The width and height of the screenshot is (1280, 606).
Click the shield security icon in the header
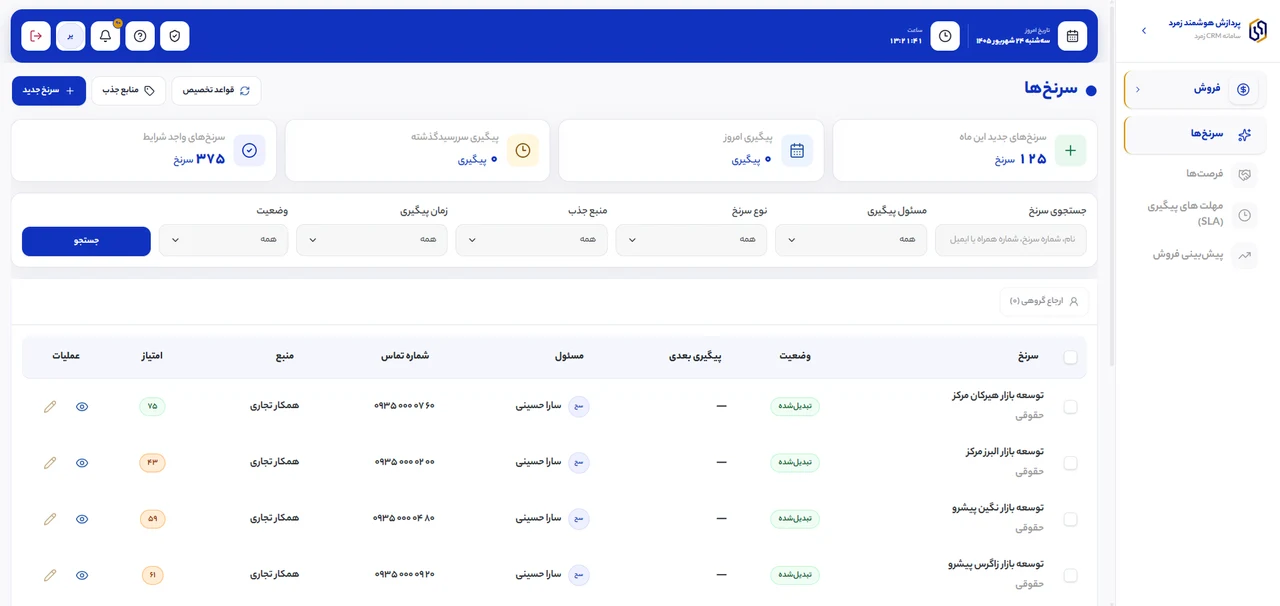click(175, 36)
